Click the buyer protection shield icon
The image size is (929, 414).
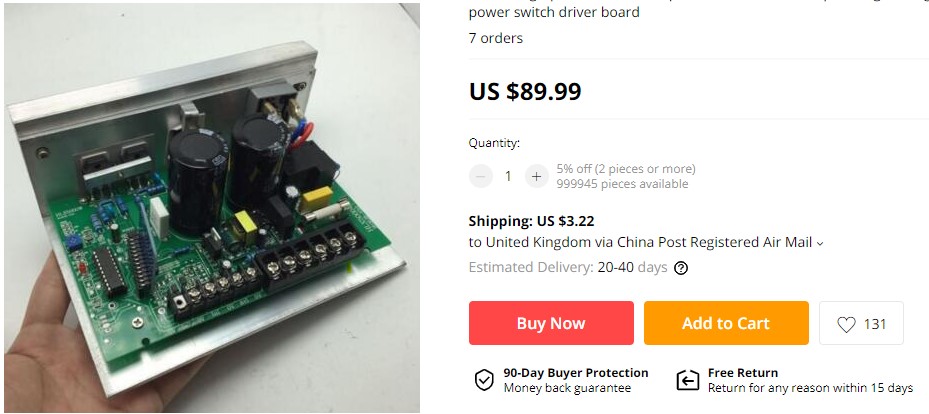[x=484, y=380]
